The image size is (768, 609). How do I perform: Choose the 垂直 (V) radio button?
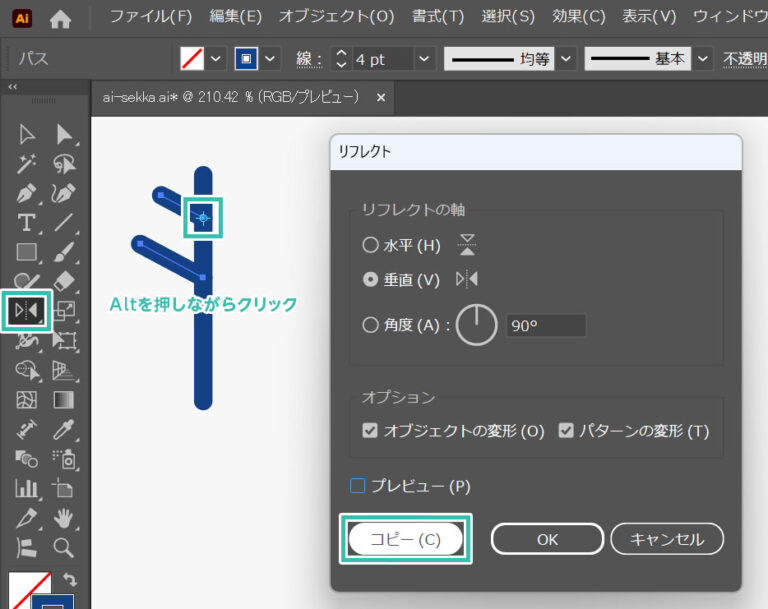pos(370,279)
